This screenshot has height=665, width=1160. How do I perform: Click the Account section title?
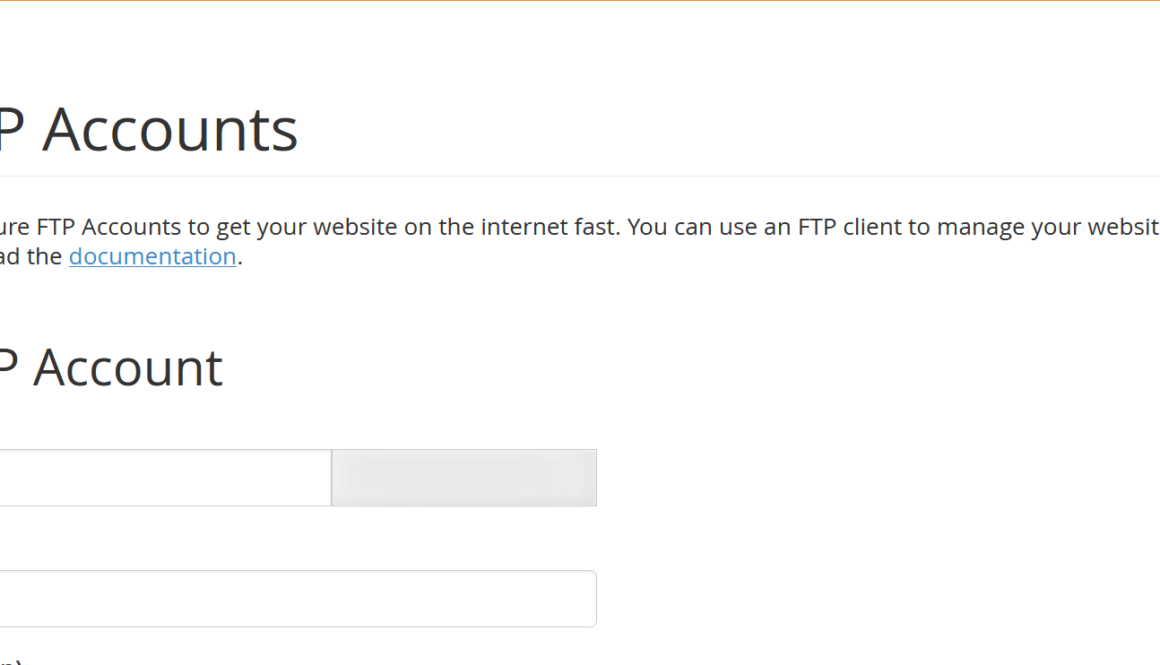coord(110,368)
